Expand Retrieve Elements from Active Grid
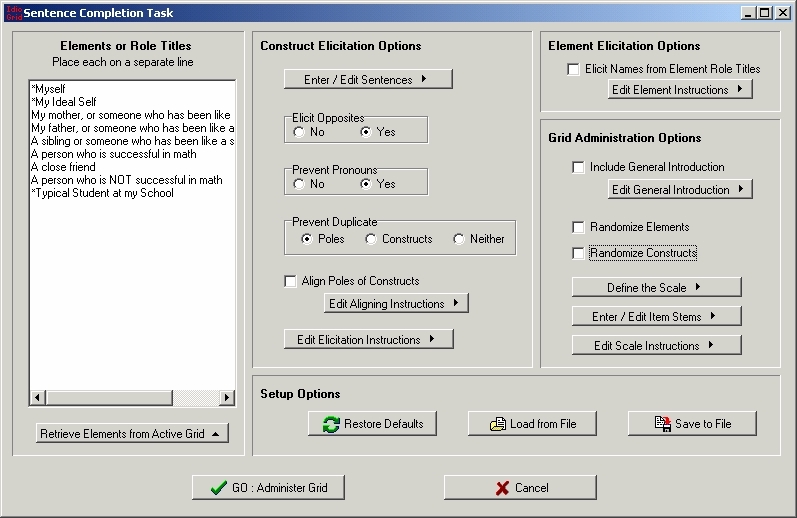Screen dimensions: 797x518 [132, 434]
